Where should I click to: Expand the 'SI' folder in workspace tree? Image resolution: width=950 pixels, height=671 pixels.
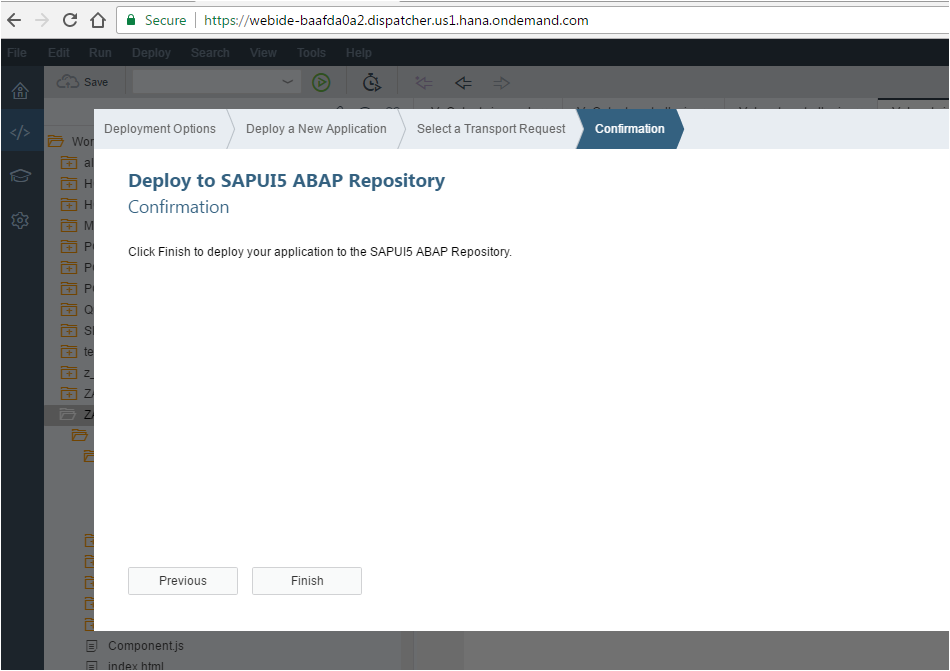coord(77,331)
